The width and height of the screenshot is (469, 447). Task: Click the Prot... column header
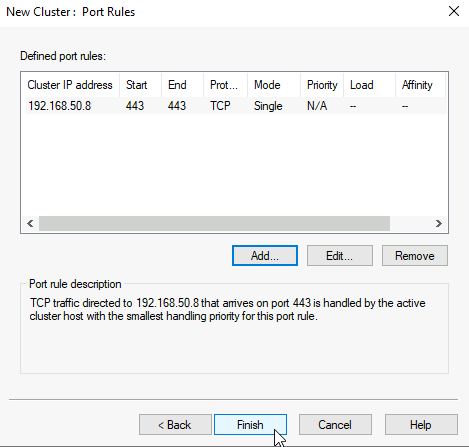pyautogui.click(x=225, y=85)
